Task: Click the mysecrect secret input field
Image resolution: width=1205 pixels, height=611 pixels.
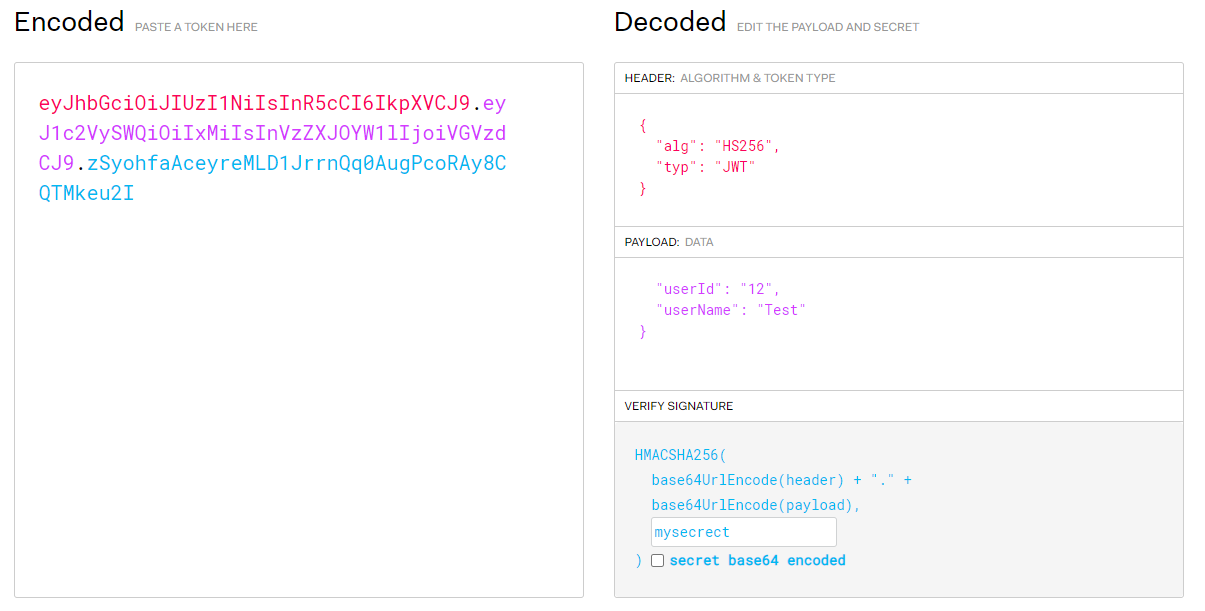Action: (744, 532)
